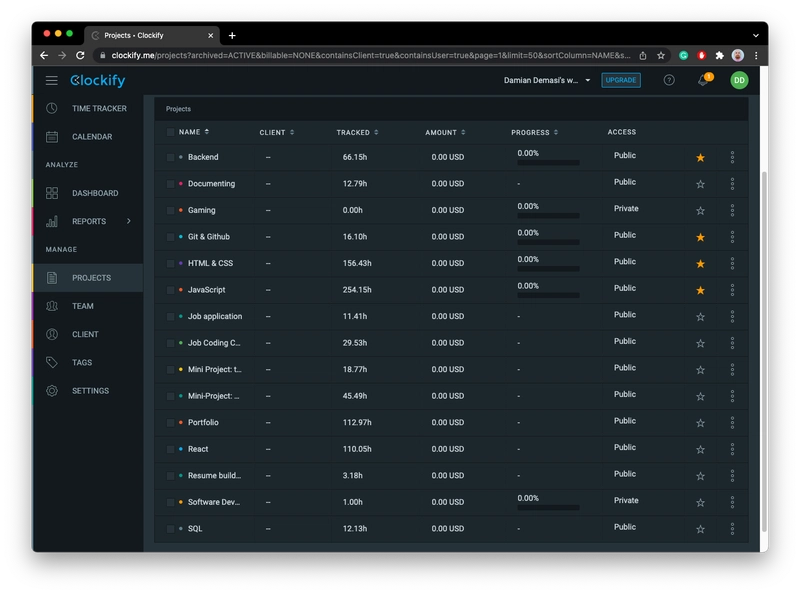Open the browser extensions puzzle icon
This screenshot has width=800, height=594.
click(719, 55)
